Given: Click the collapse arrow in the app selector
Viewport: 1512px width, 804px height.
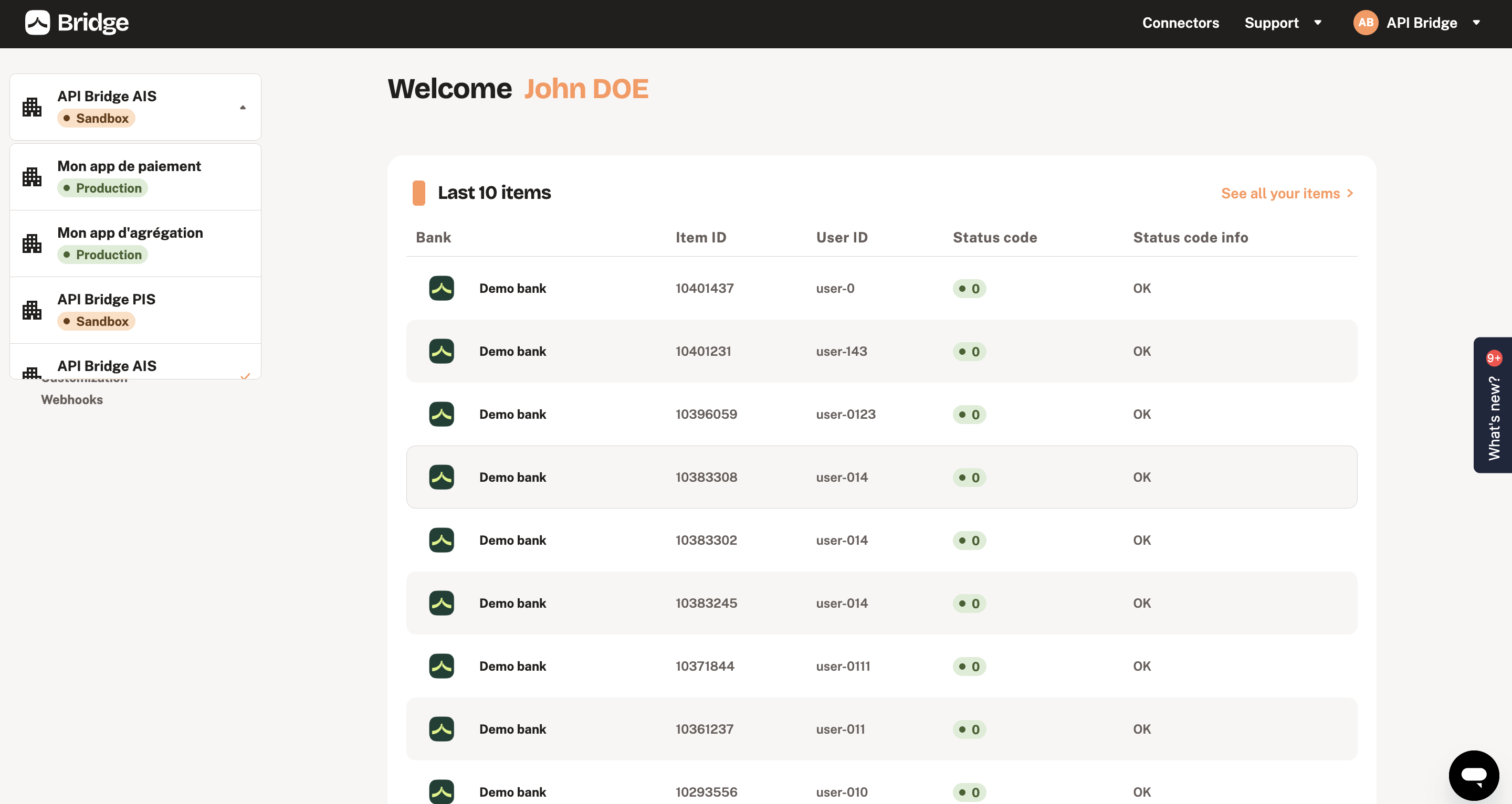Looking at the screenshot, I should pyautogui.click(x=243, y=108).
